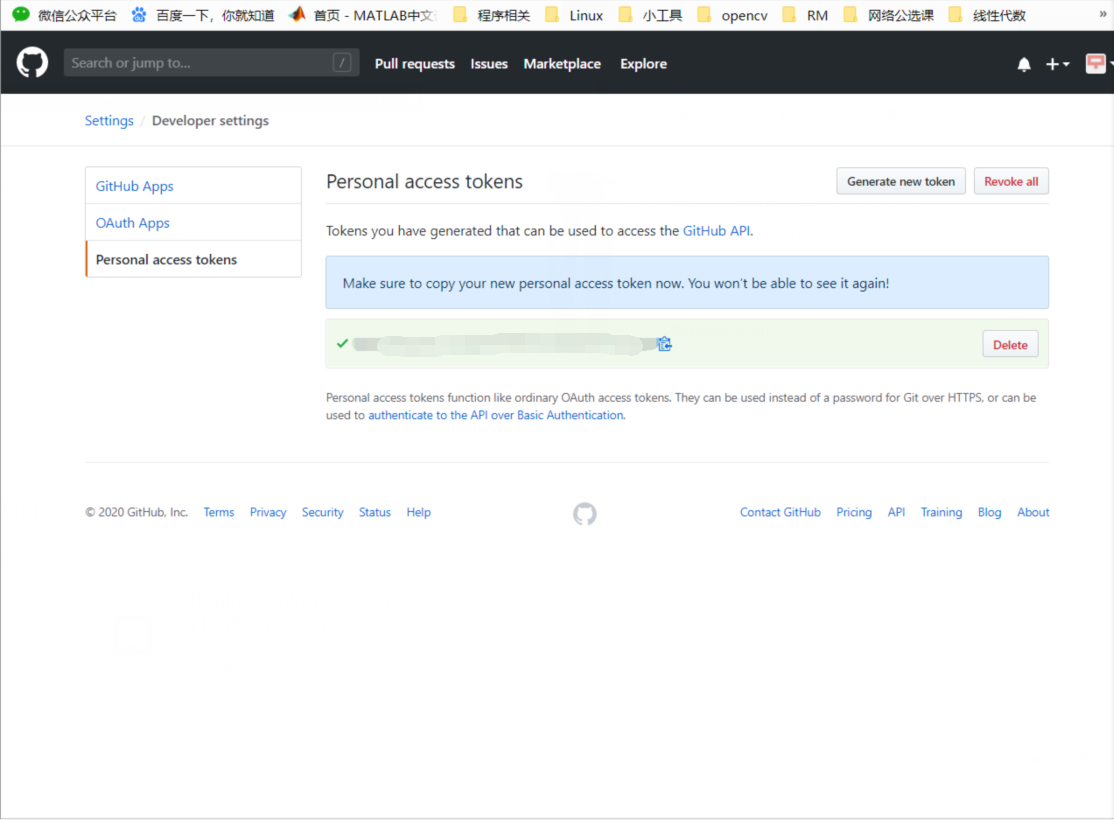
Task: Click the slash shortcut icon in search
Action: [x=342, y=63]
